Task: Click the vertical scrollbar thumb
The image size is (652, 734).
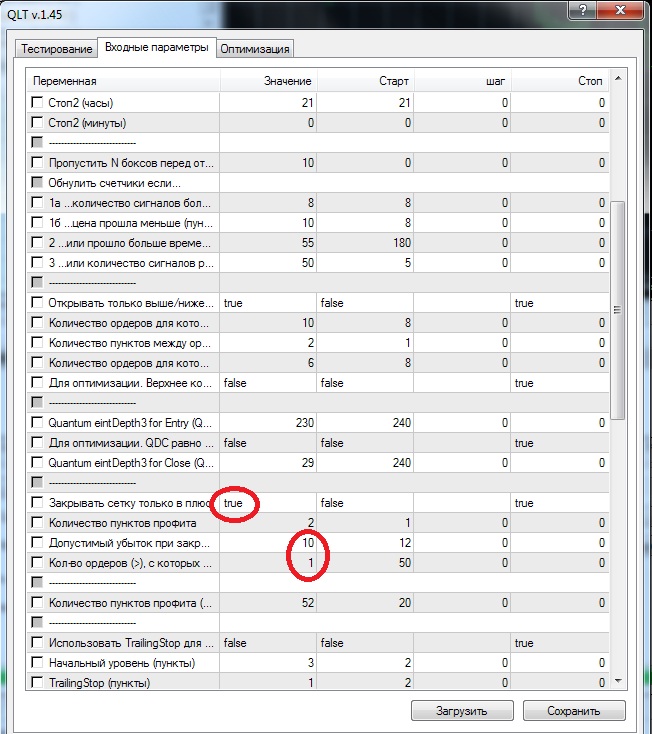Action: click(618, 310)
